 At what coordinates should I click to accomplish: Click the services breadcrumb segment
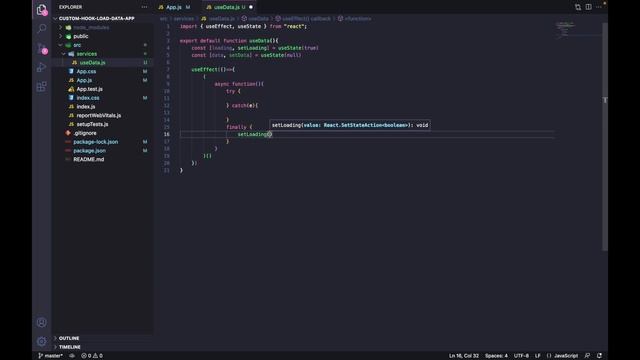pos(184,19)
